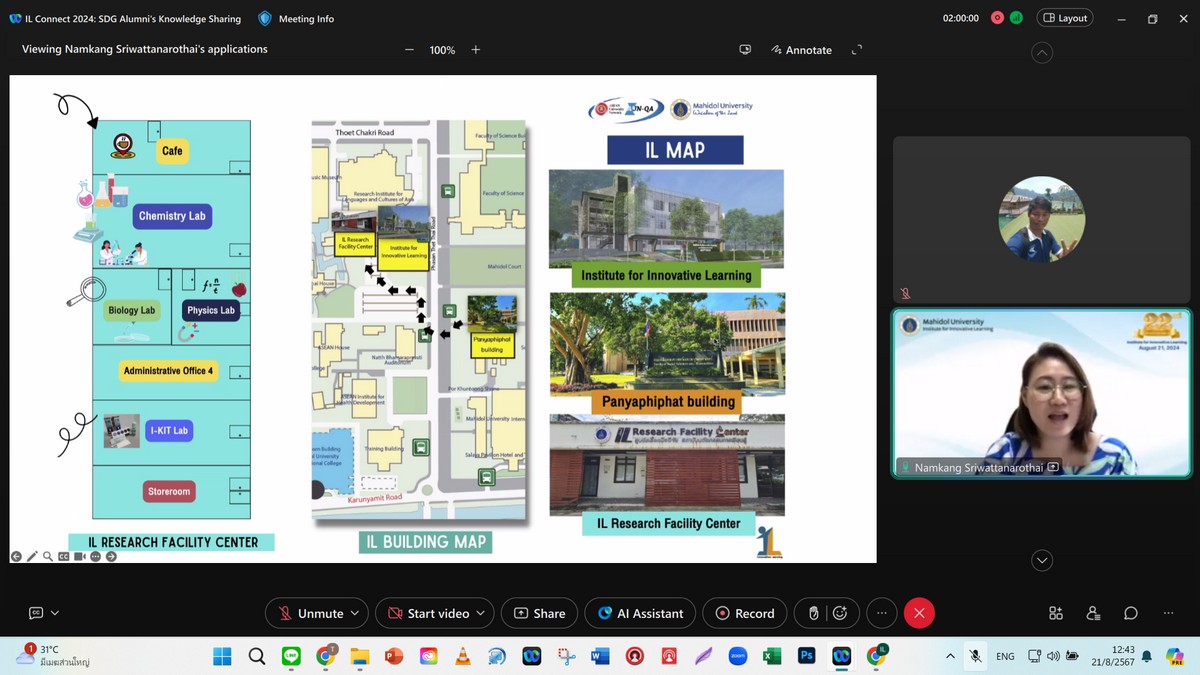
Task: Open closed captions options chevron
Action: click(55, 613)
